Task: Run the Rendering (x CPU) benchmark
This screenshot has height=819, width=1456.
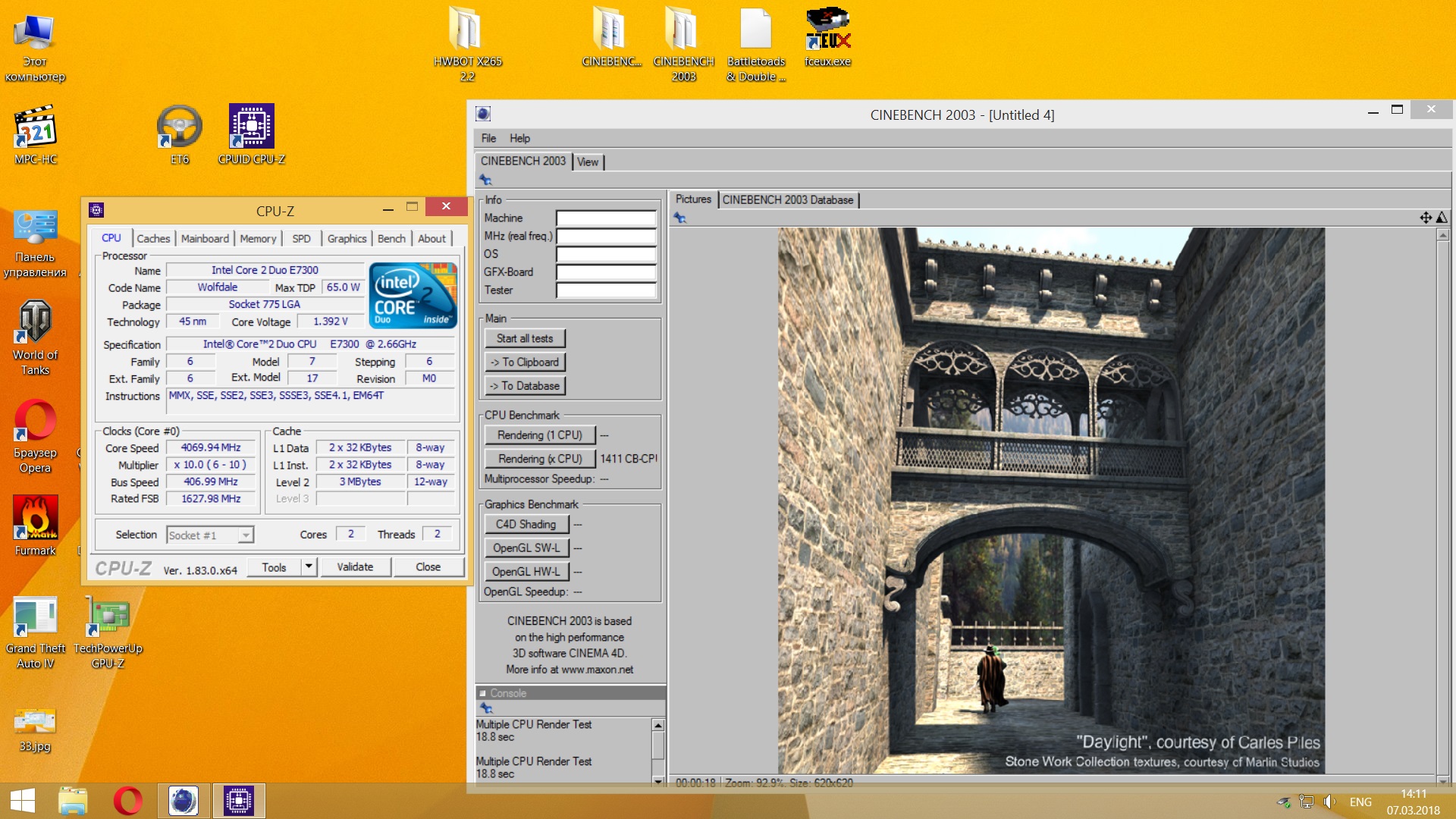Action: [x=540, y=458]
